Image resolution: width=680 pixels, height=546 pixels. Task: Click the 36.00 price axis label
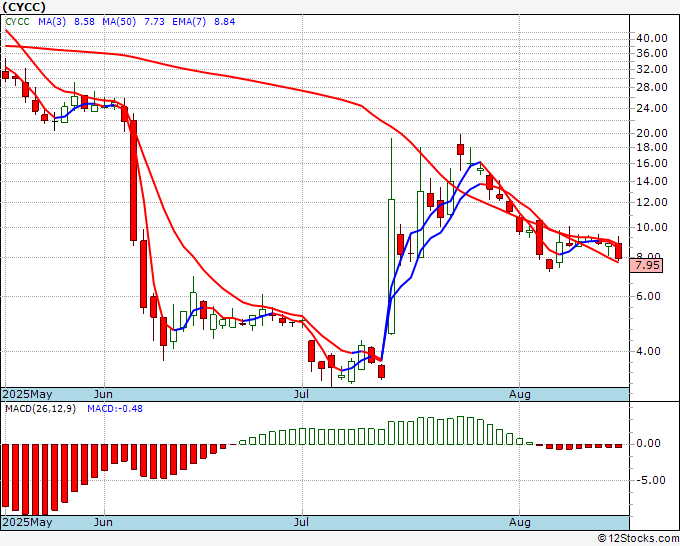[x=651, y=53]
